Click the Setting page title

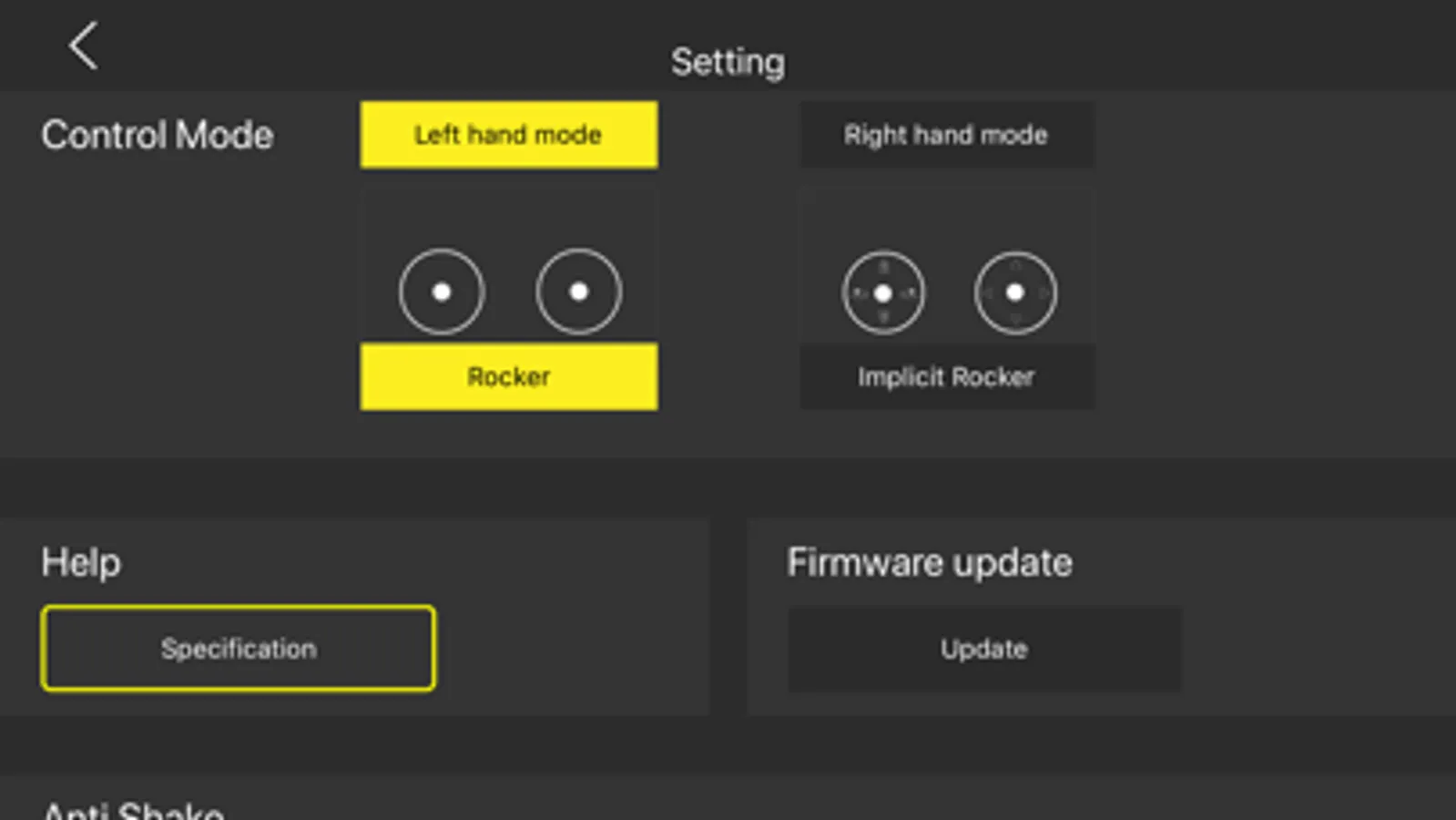[728, 63]
